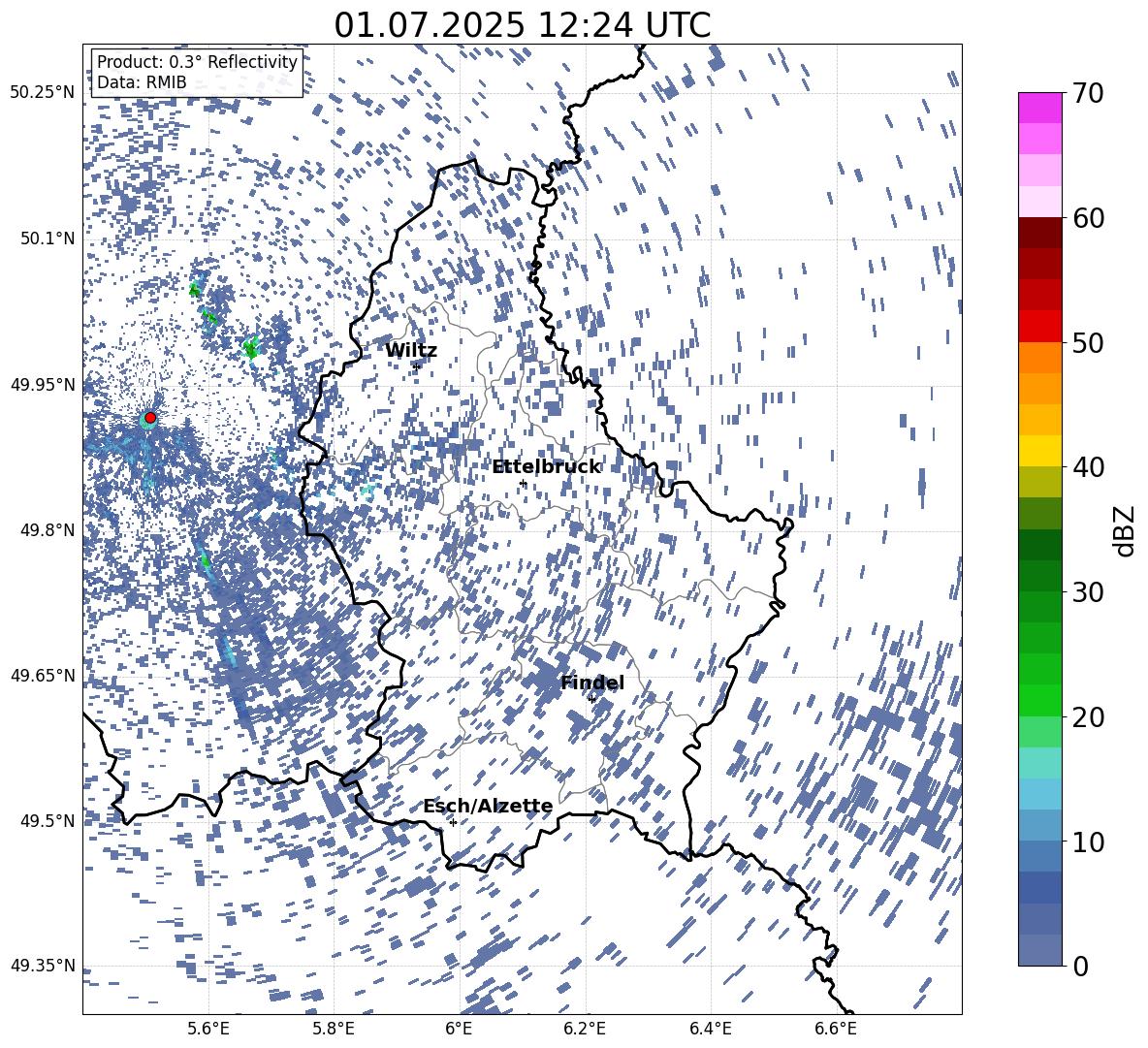Click the 20 dBZ colorbar tick label
1148x1048 pixels.
1087,717
